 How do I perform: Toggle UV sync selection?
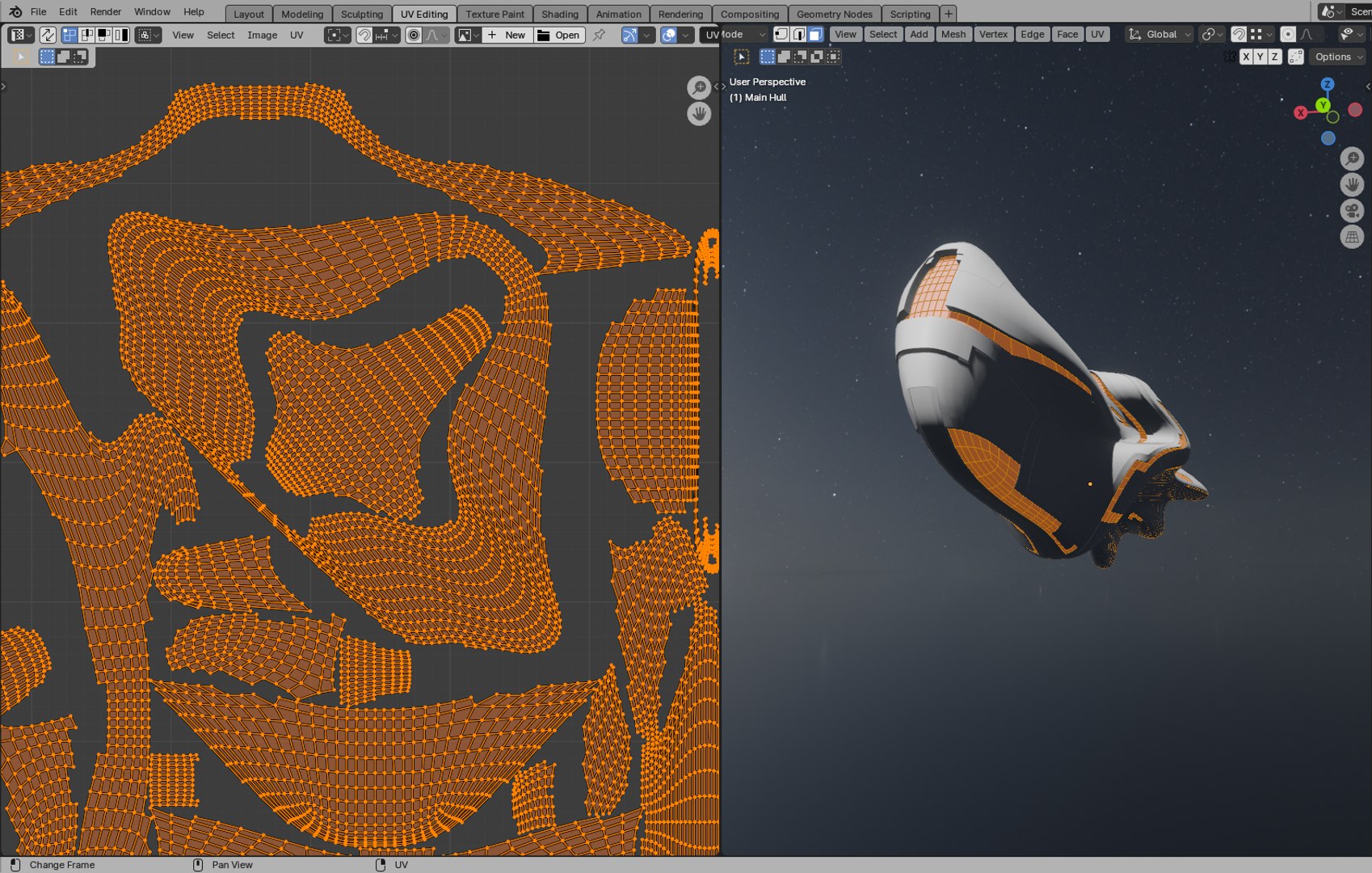point(48,35)
